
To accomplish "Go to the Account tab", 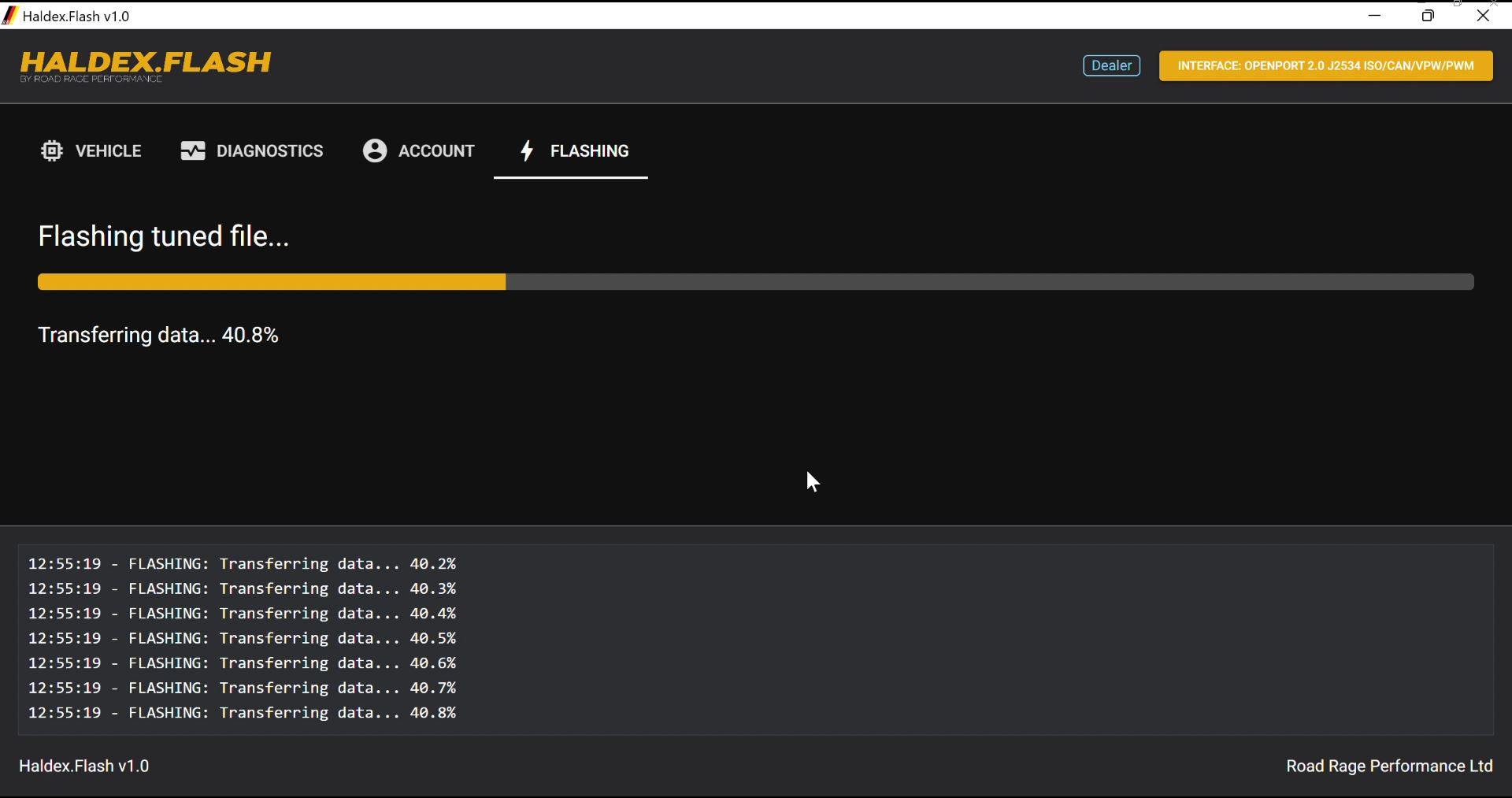I will 436,151.
